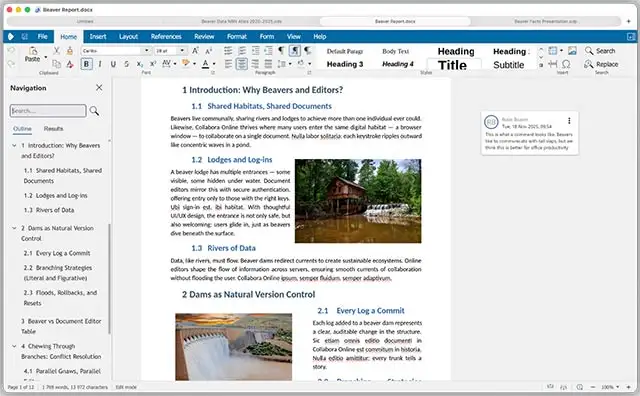
Task: Click the navigation search magnifier icon
Action: tap(94, 111)
